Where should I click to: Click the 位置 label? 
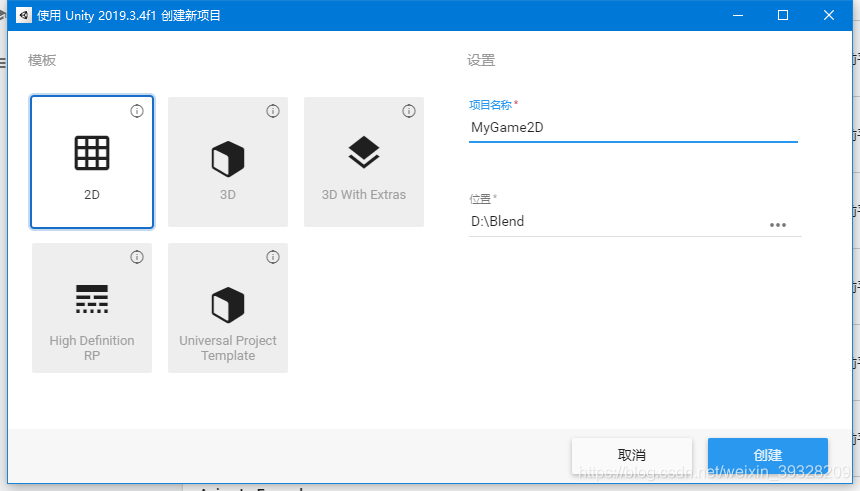(480, 199)
